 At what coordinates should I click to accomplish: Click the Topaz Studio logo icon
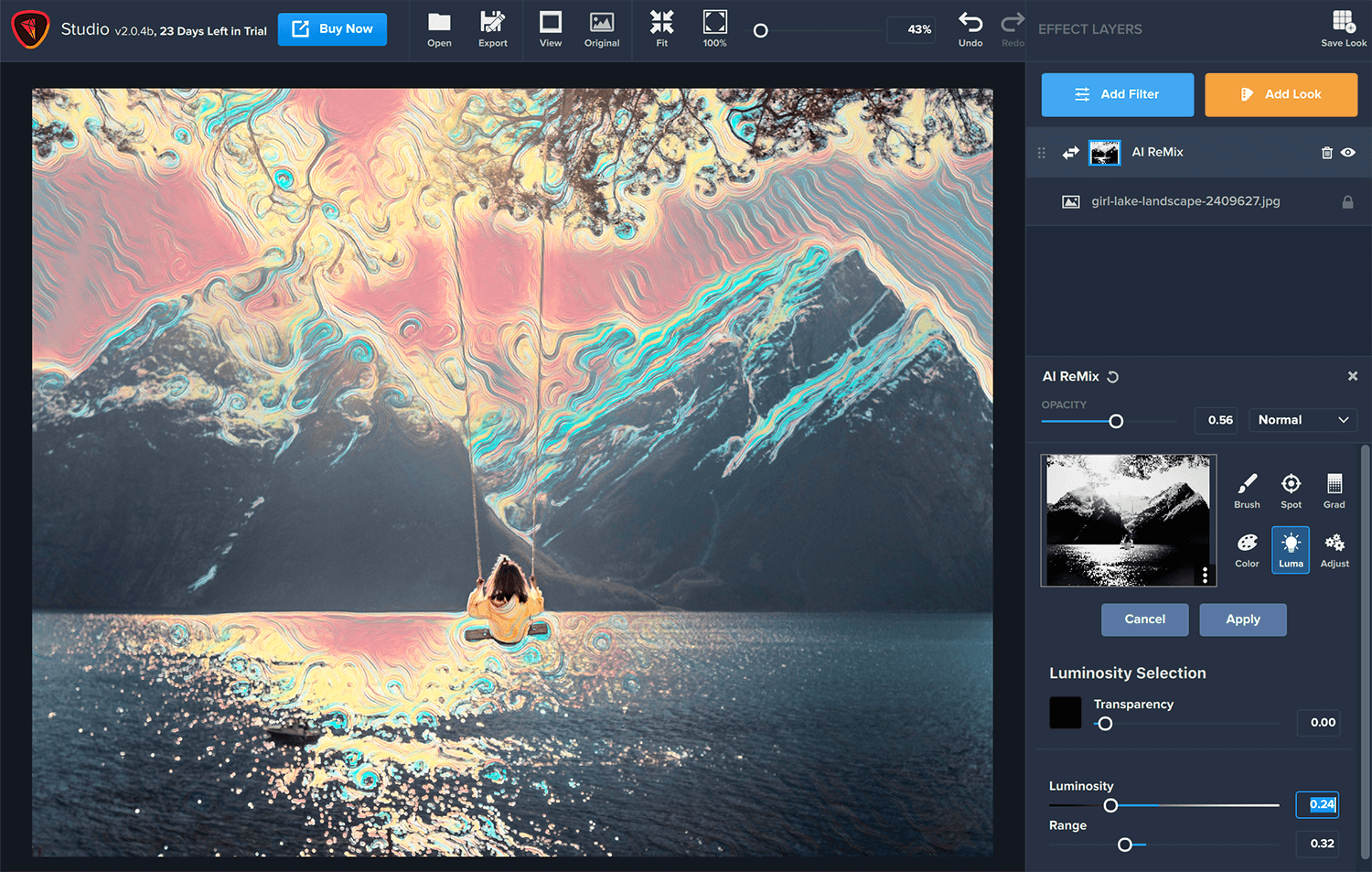click(x=30, y=30)
